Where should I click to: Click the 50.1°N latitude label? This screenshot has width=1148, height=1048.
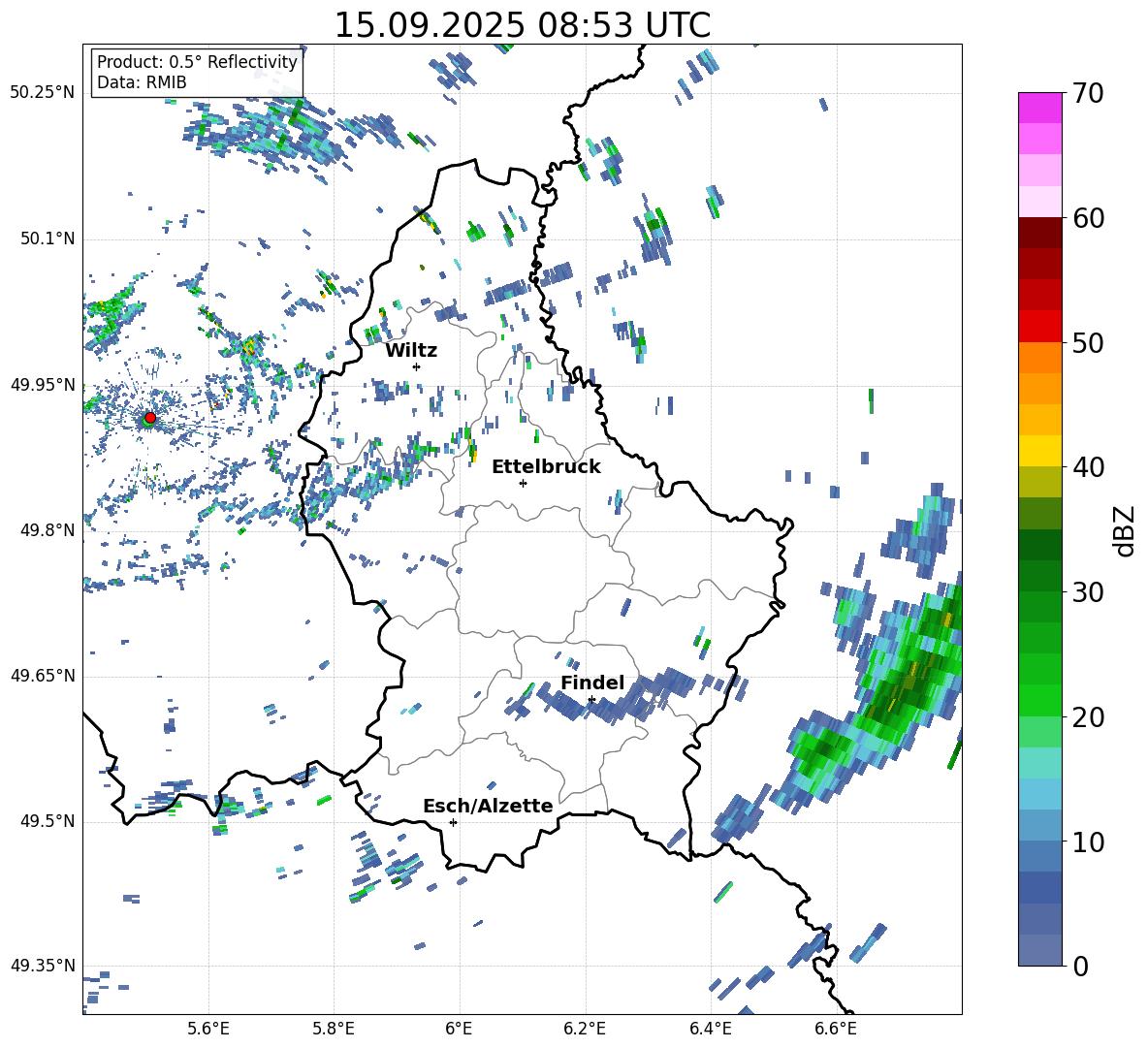point(47,238)
